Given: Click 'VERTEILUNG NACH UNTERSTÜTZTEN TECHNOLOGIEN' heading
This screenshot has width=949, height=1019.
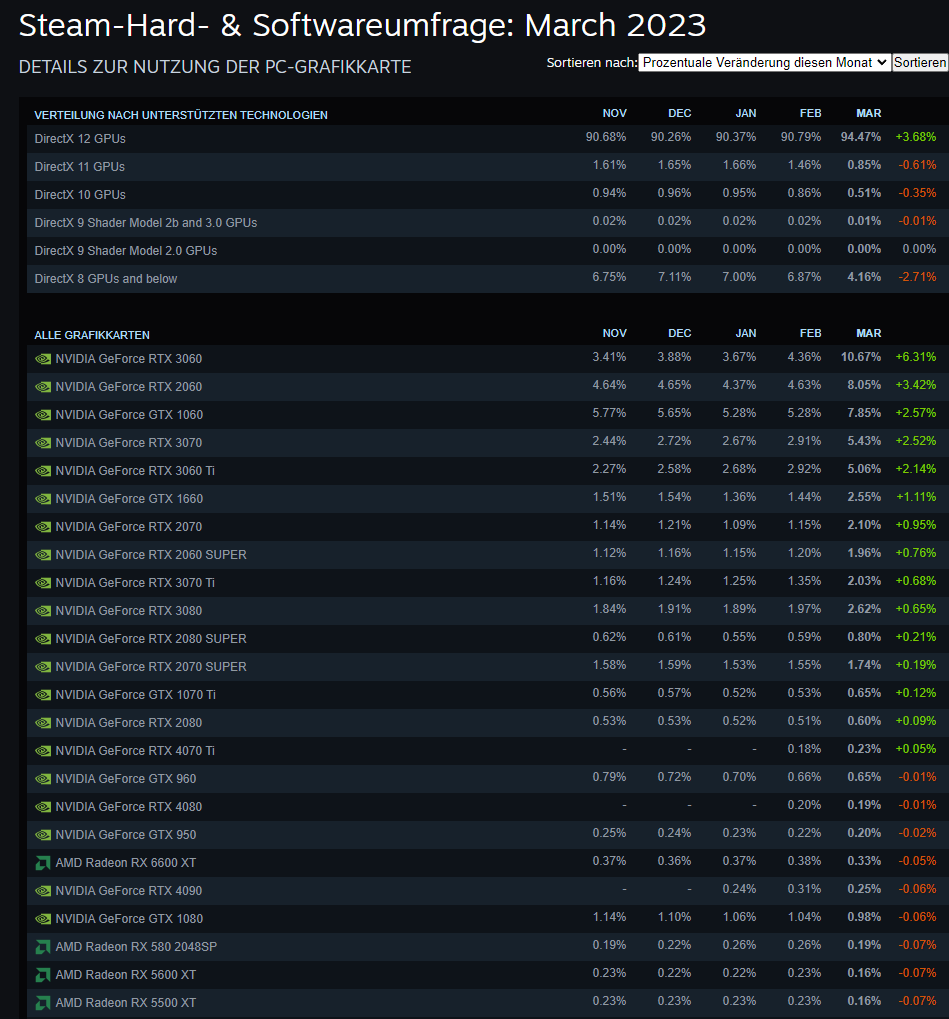Looking at the screenshot, I should (x=181, y=115).
